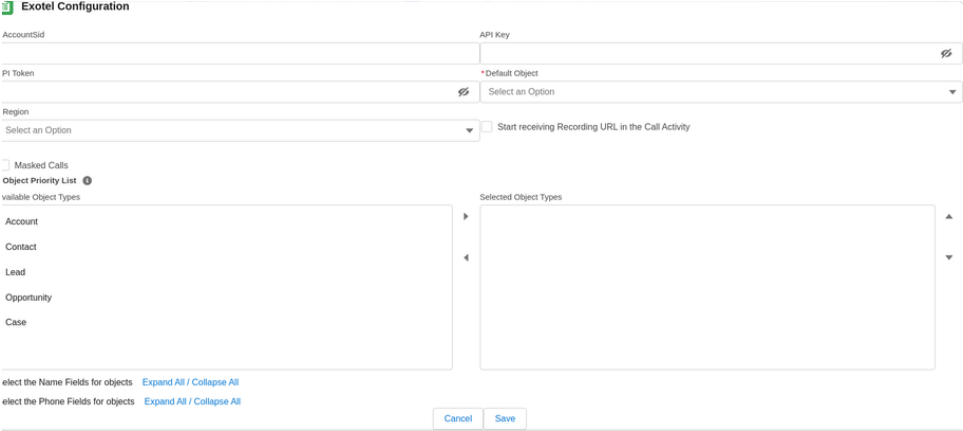Open the Region dropdown
Image resolution: width=963 pixels, height=431 pixels.
tap(240, 130)
